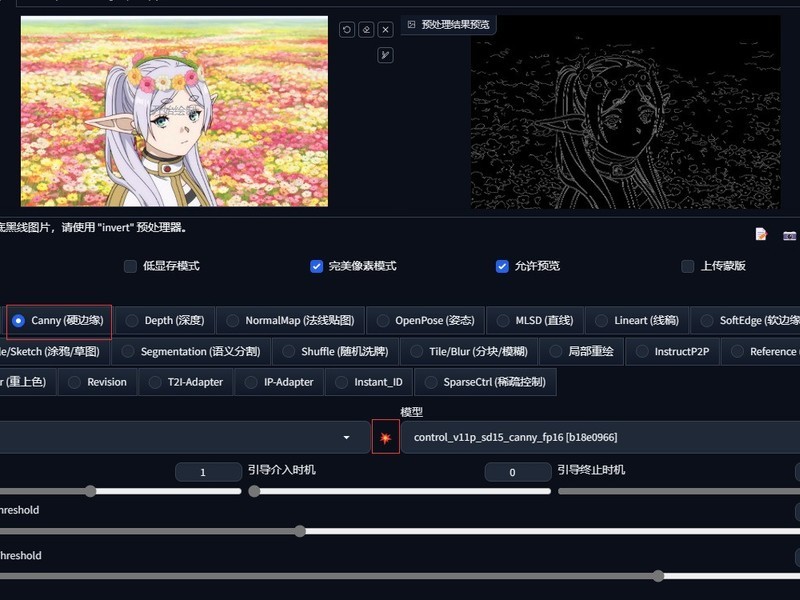Run the preprocessor with the explosion icon
This screenshot has width=800, height=600.
[x=386, y=437]
